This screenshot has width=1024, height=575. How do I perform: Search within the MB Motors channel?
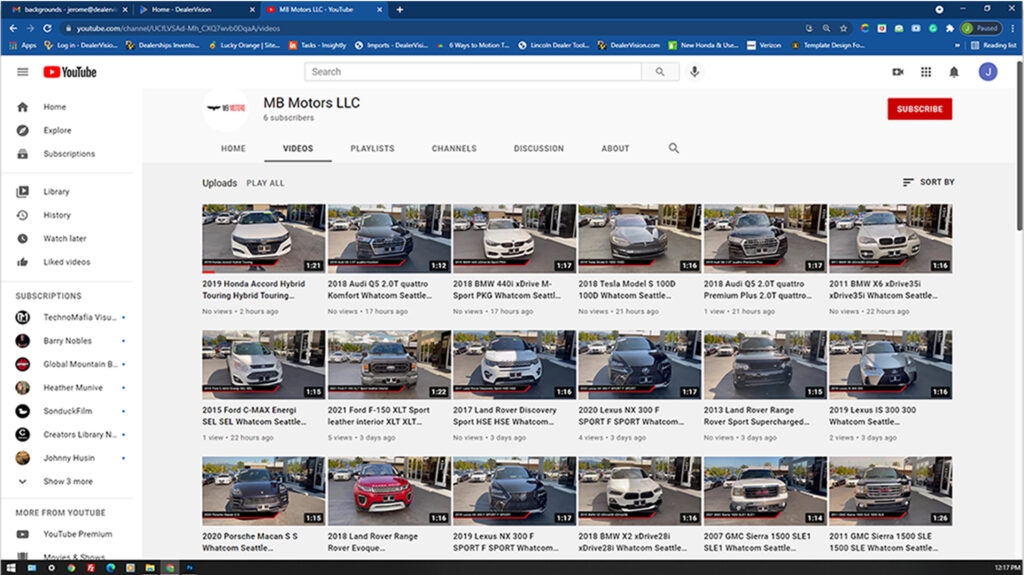click(673, 148)
